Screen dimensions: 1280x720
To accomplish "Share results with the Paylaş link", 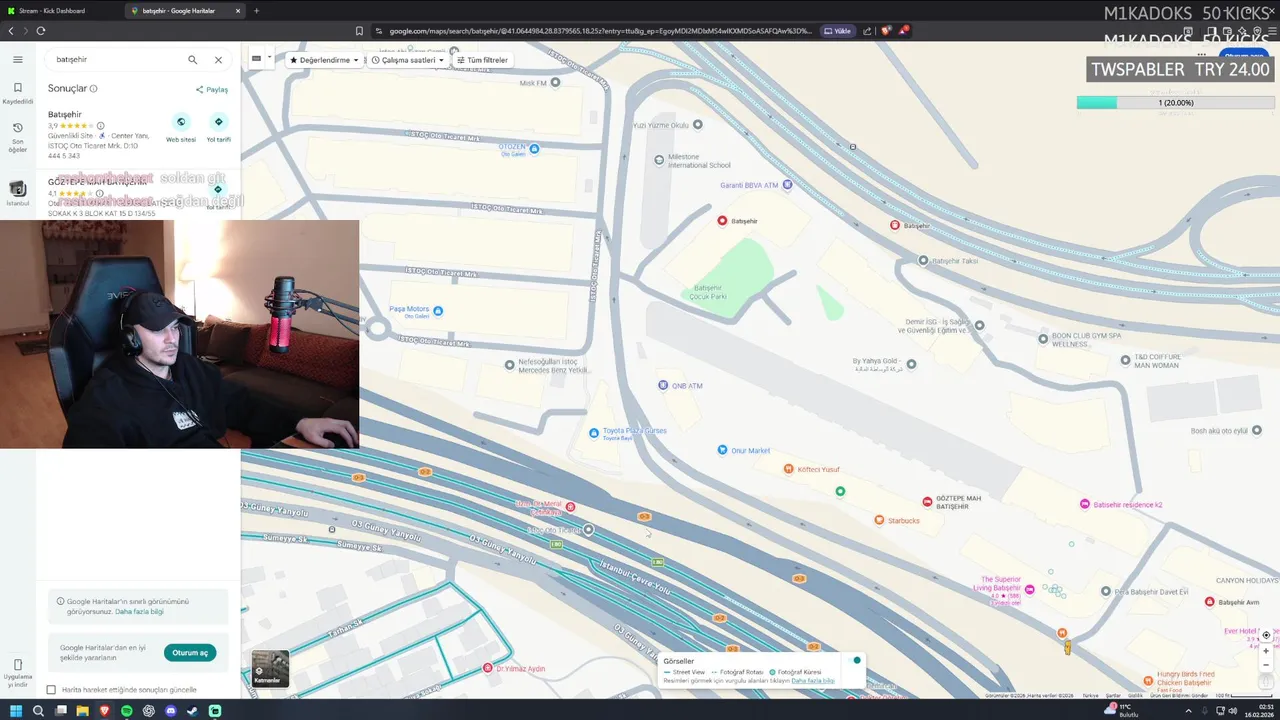I will tap(212, 89).
